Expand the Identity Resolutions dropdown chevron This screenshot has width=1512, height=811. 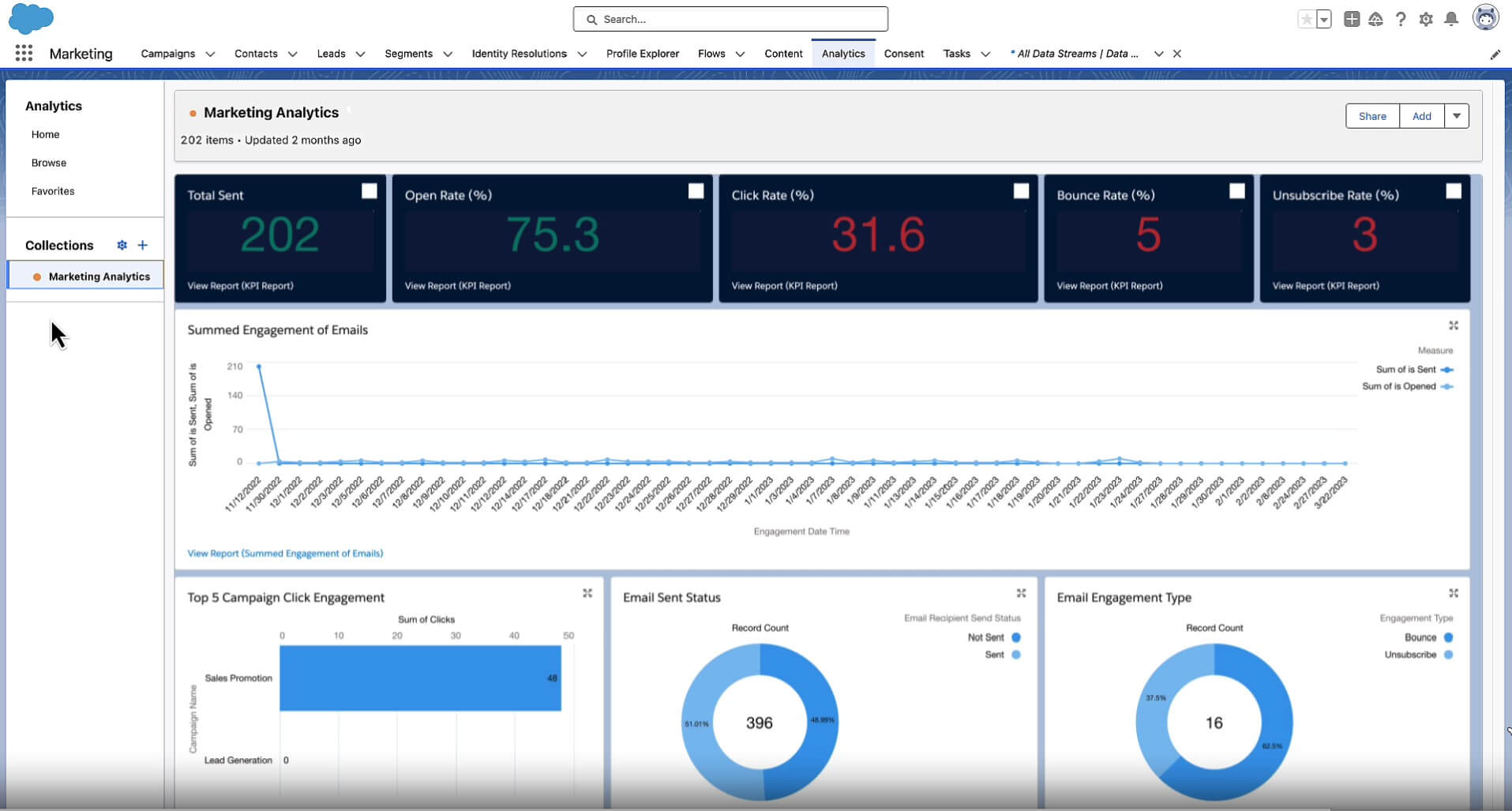click(582, 54)
